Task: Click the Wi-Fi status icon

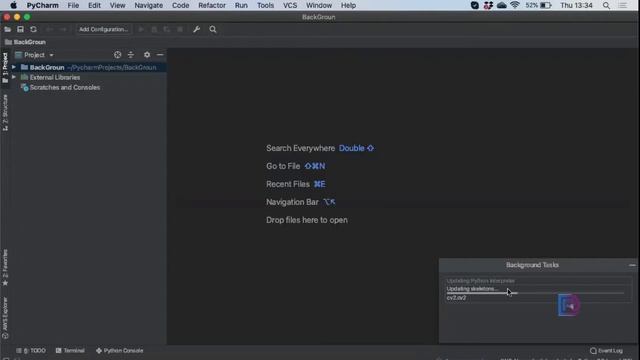Action: (x=515, y=5)
